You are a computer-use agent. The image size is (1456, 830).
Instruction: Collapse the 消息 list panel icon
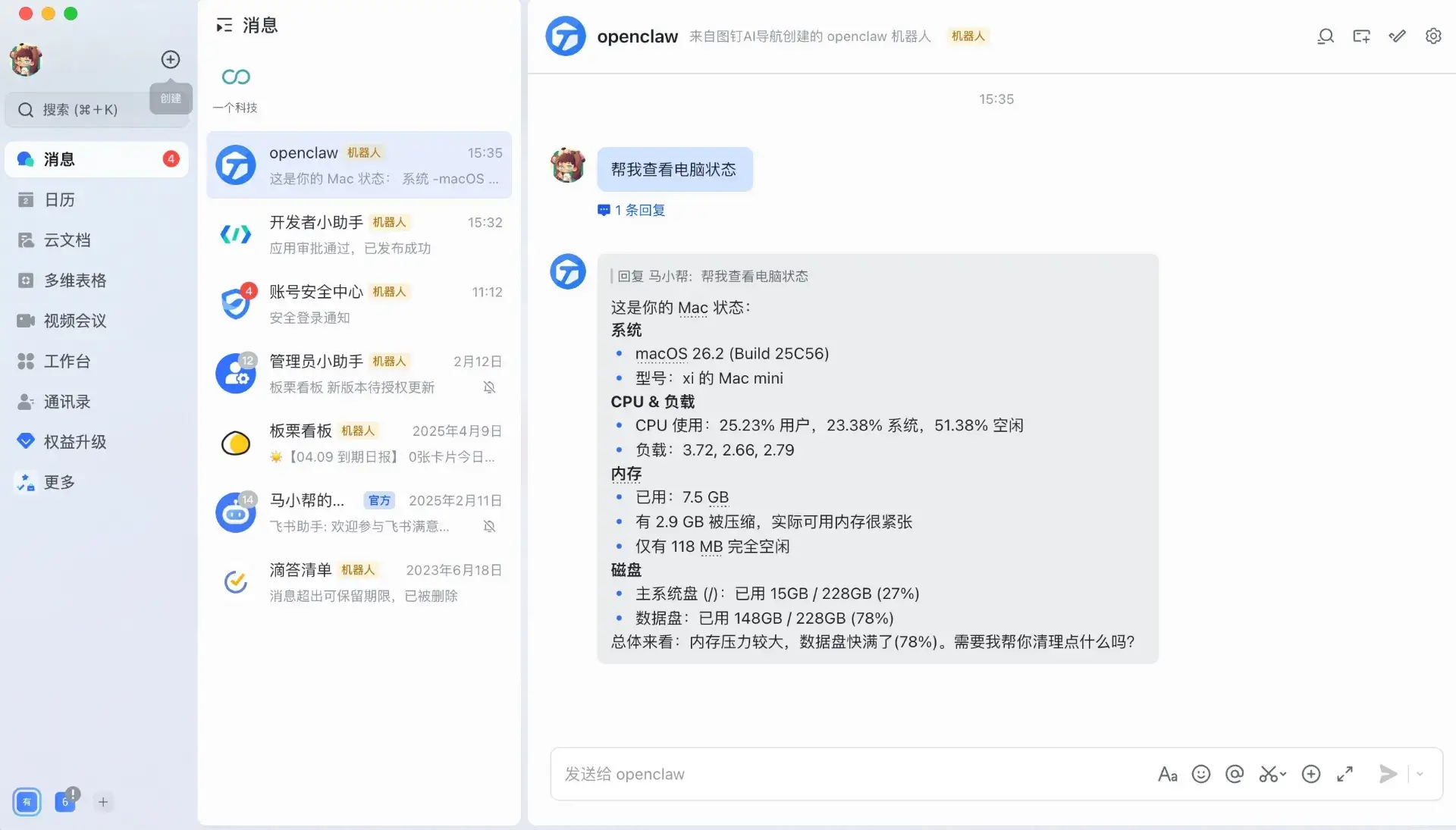pos(224,26)
